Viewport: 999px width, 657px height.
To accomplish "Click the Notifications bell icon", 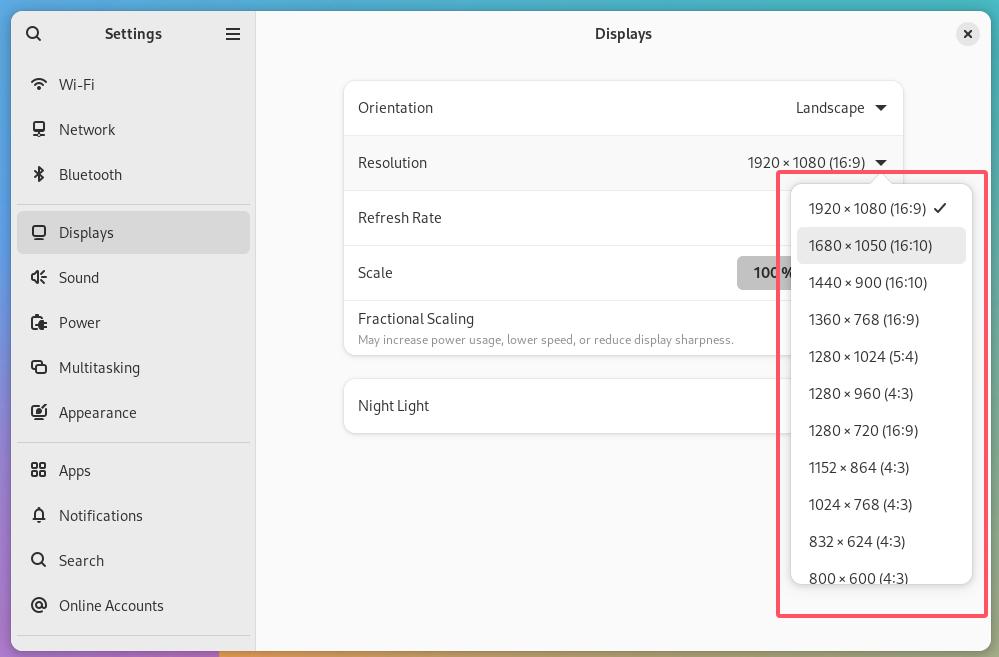I will tap(39, 516).
